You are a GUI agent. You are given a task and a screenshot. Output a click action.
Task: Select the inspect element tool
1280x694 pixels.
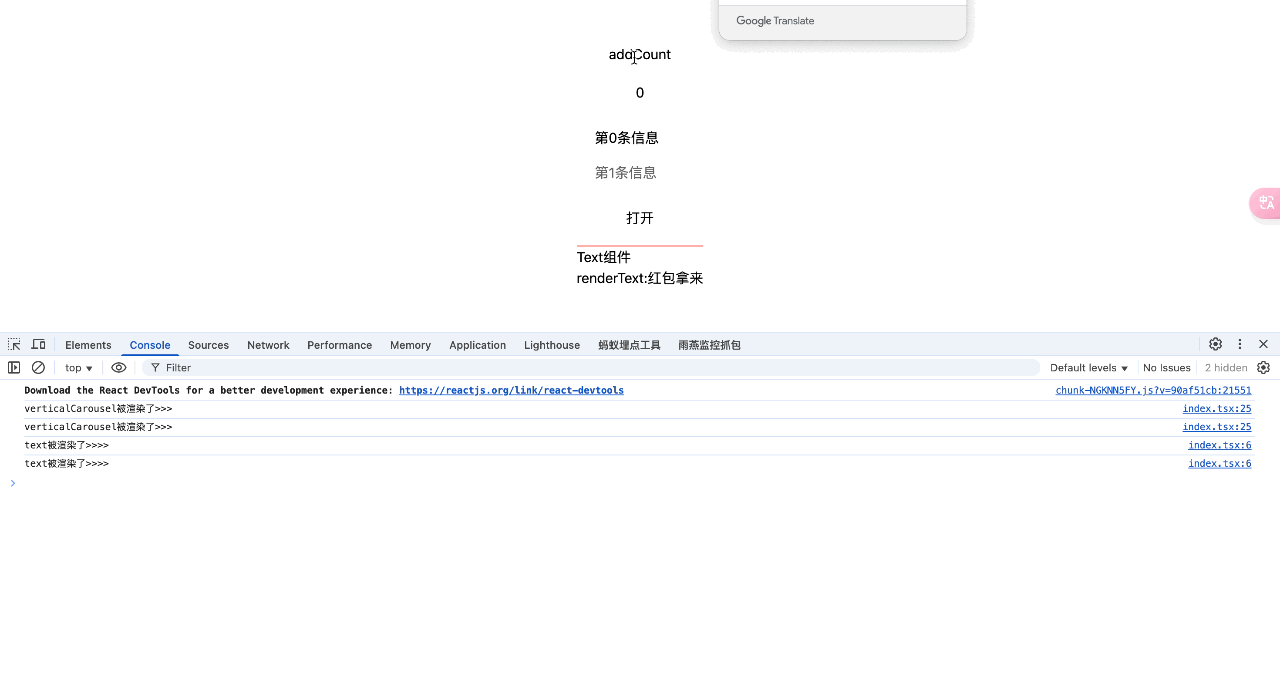tap(14, 344)
